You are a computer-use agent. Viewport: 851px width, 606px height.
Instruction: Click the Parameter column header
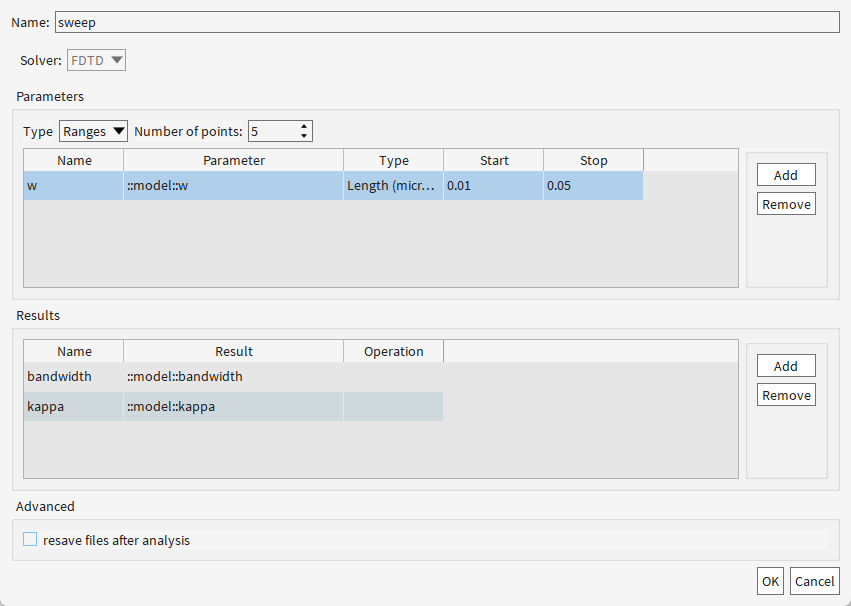(x=233, y=161)
